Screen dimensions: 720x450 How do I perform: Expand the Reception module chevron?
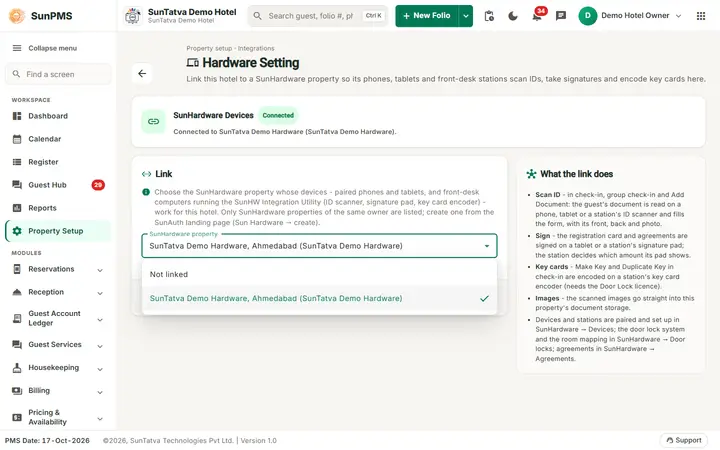100,293
